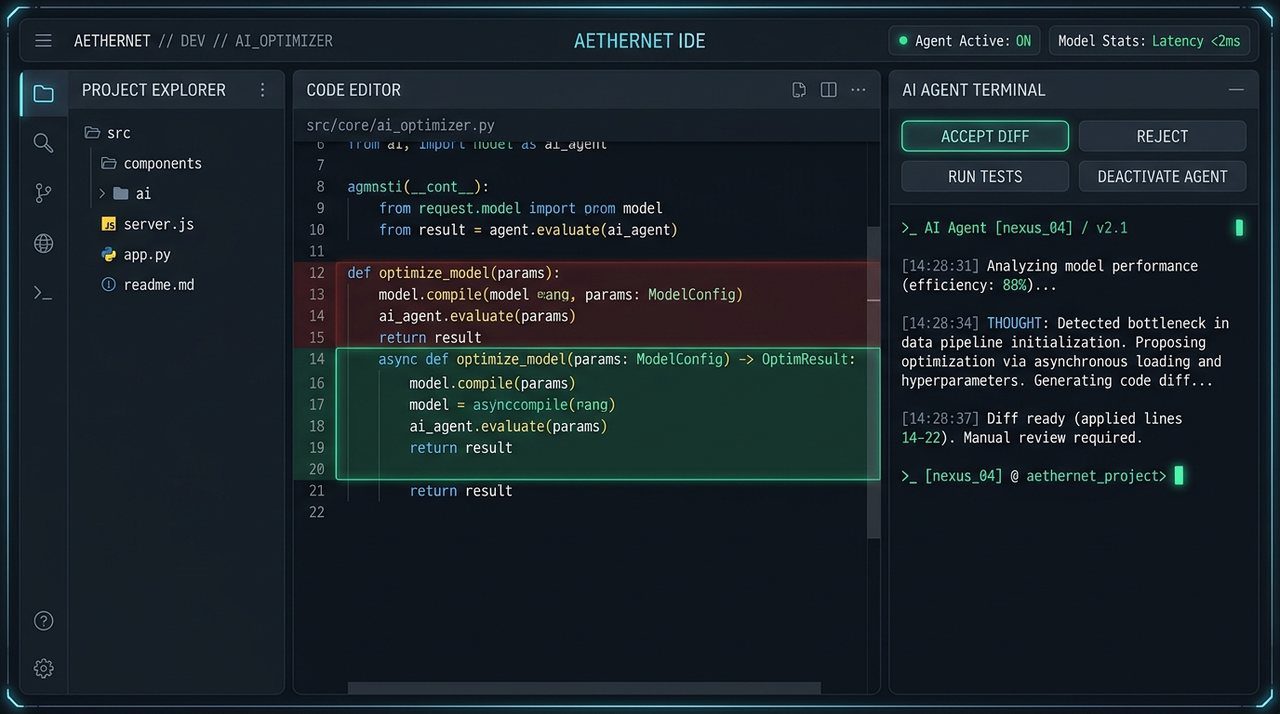Select AETHERNET in the breadcrumb
Image resolution: width=1280 pixels, height=714 pixels.
[x=112, y=41]
